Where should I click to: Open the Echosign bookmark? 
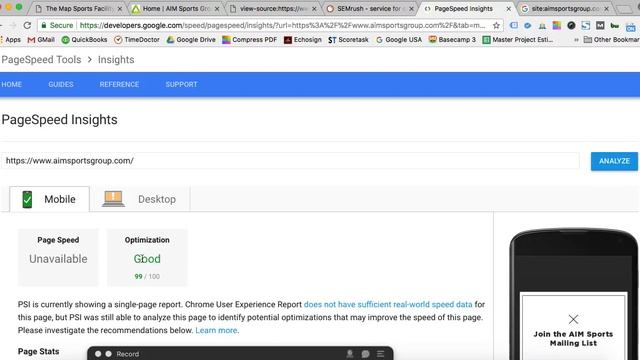point(302,40)
